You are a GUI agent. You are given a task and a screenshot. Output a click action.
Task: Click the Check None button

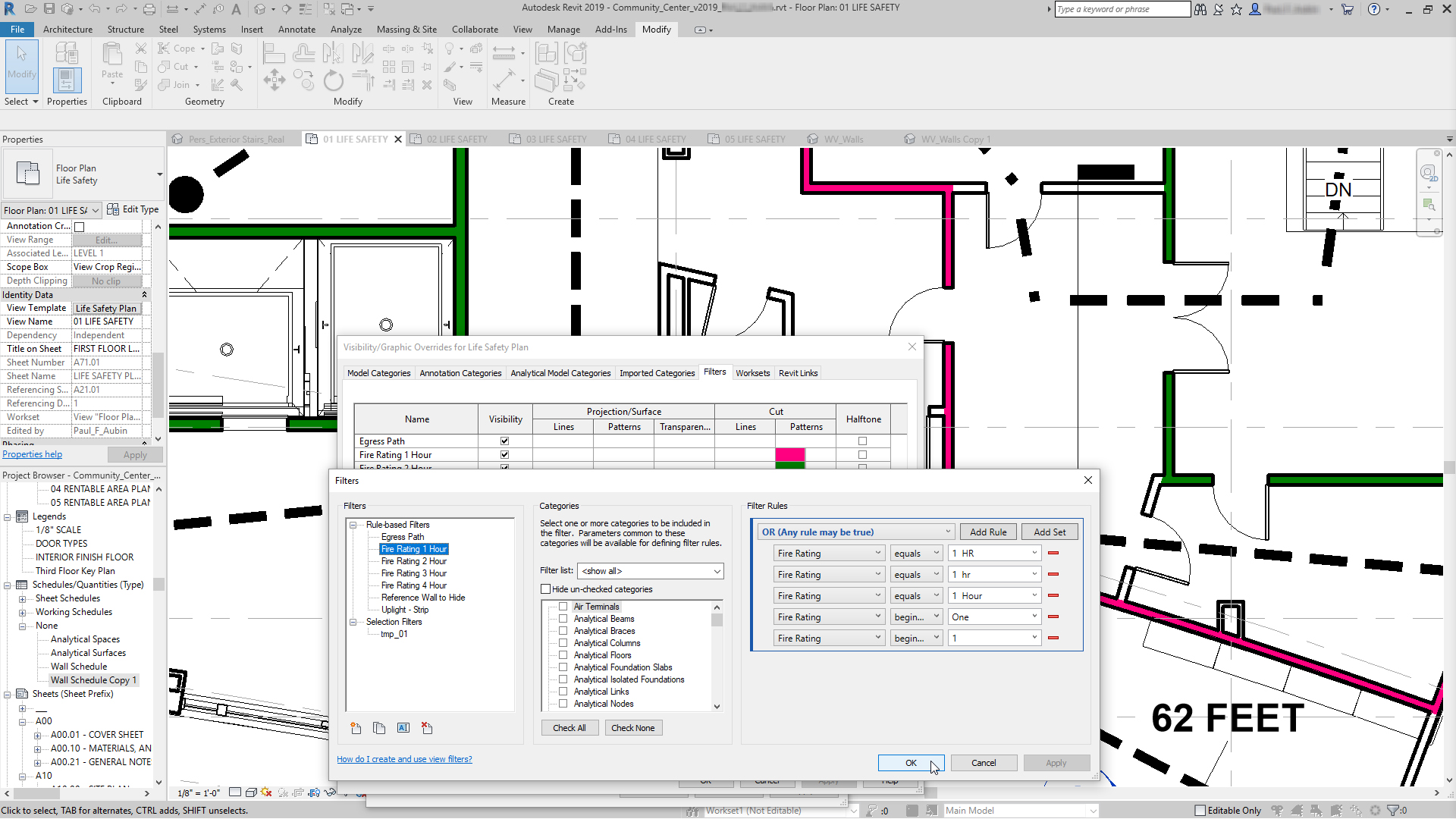click(x=633, y=727)
